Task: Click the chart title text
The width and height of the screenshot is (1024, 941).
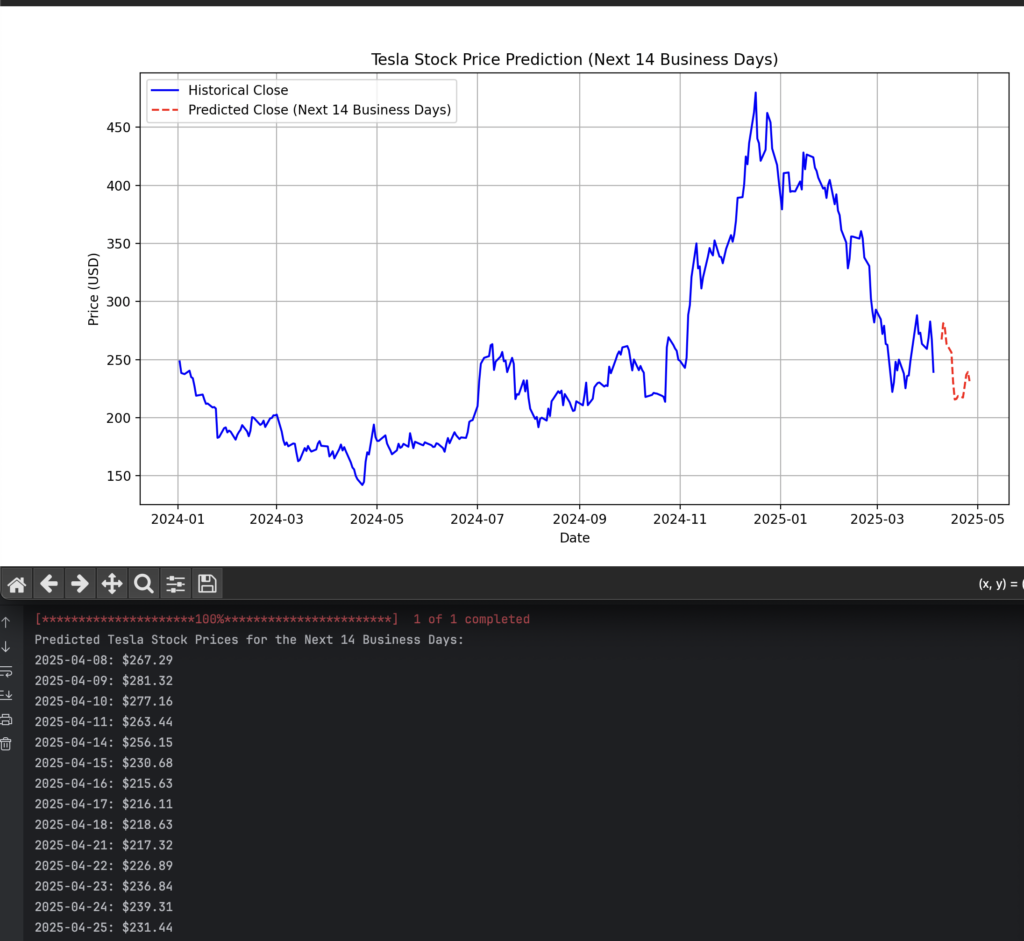Action: click(575, 59)
